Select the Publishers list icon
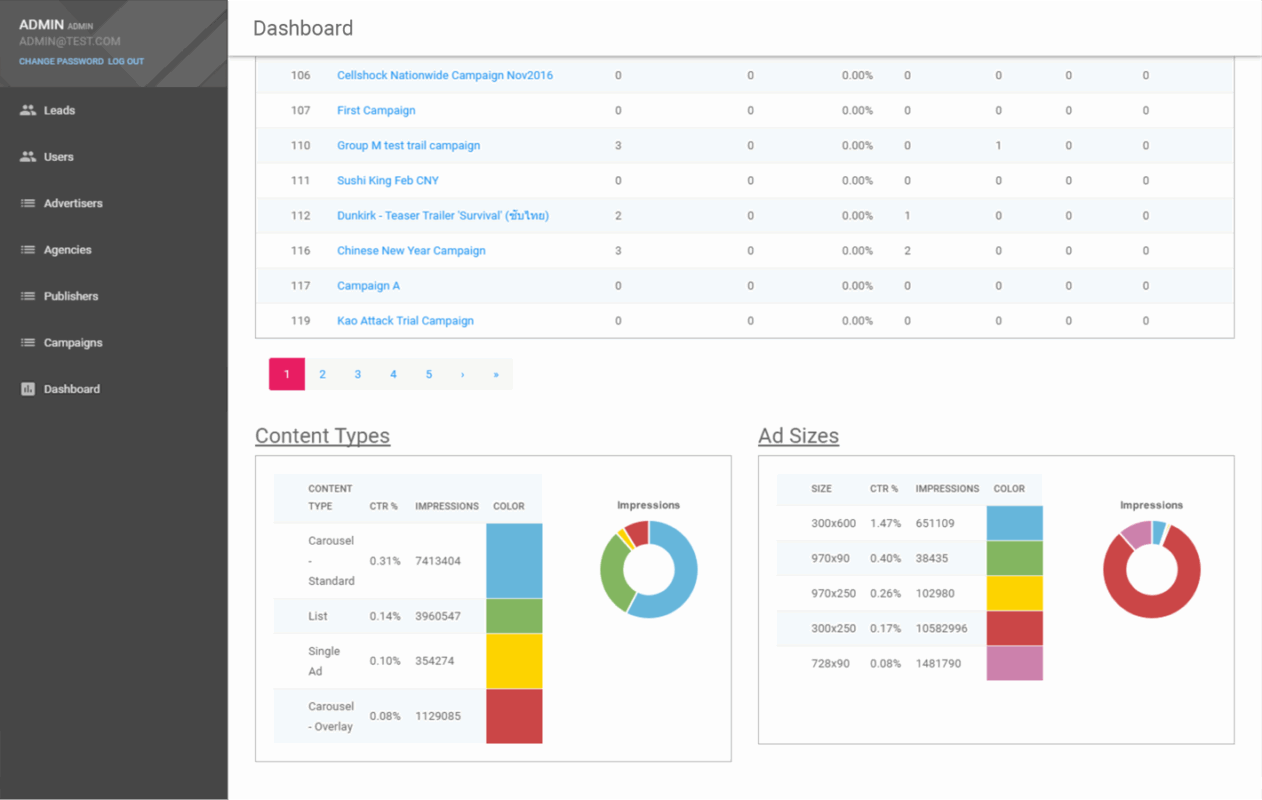This screenshot has height=800, width=1262. pyautogui.click(x=27, y=296)
